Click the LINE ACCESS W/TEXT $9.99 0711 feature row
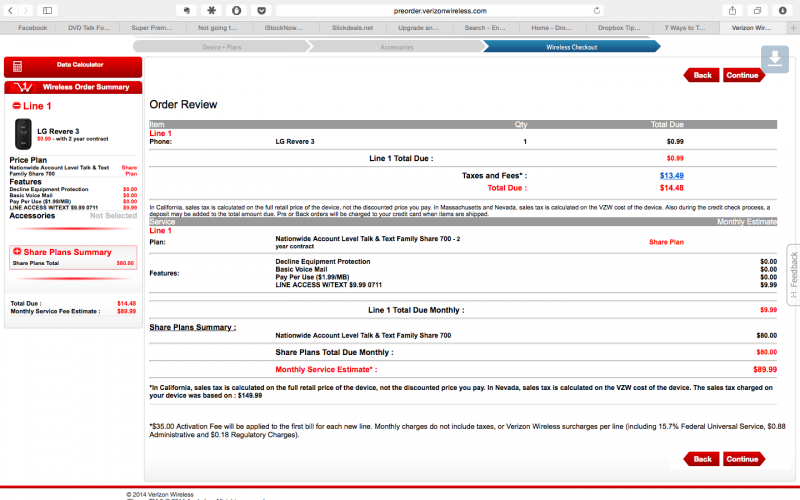The image size is (800, 500). click(x=329, y=285)
